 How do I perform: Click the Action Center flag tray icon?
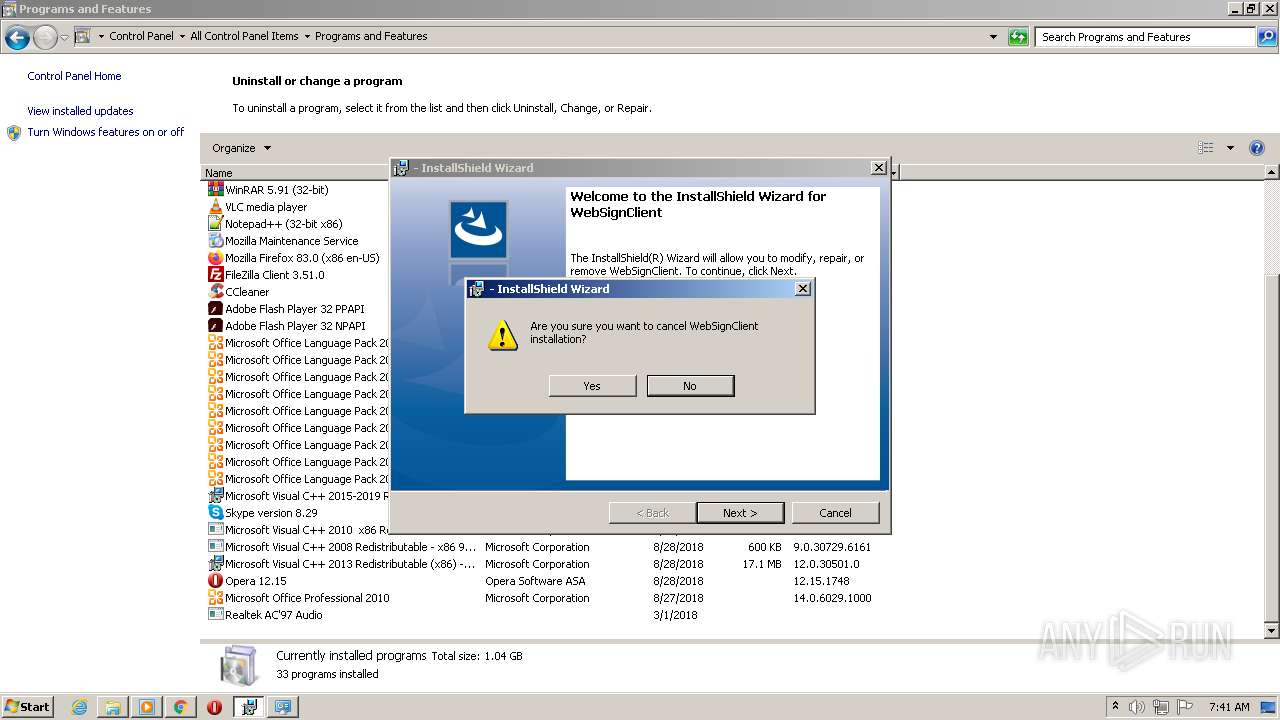pos(1185,707)
